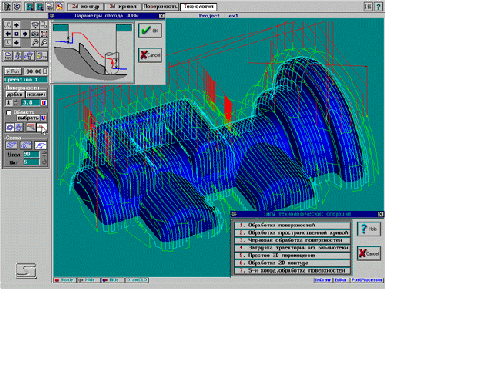Viewport: 500px width, 375px height.
Task: Click the running figure icon in top toolbar
Action: (x=7, y=7)
